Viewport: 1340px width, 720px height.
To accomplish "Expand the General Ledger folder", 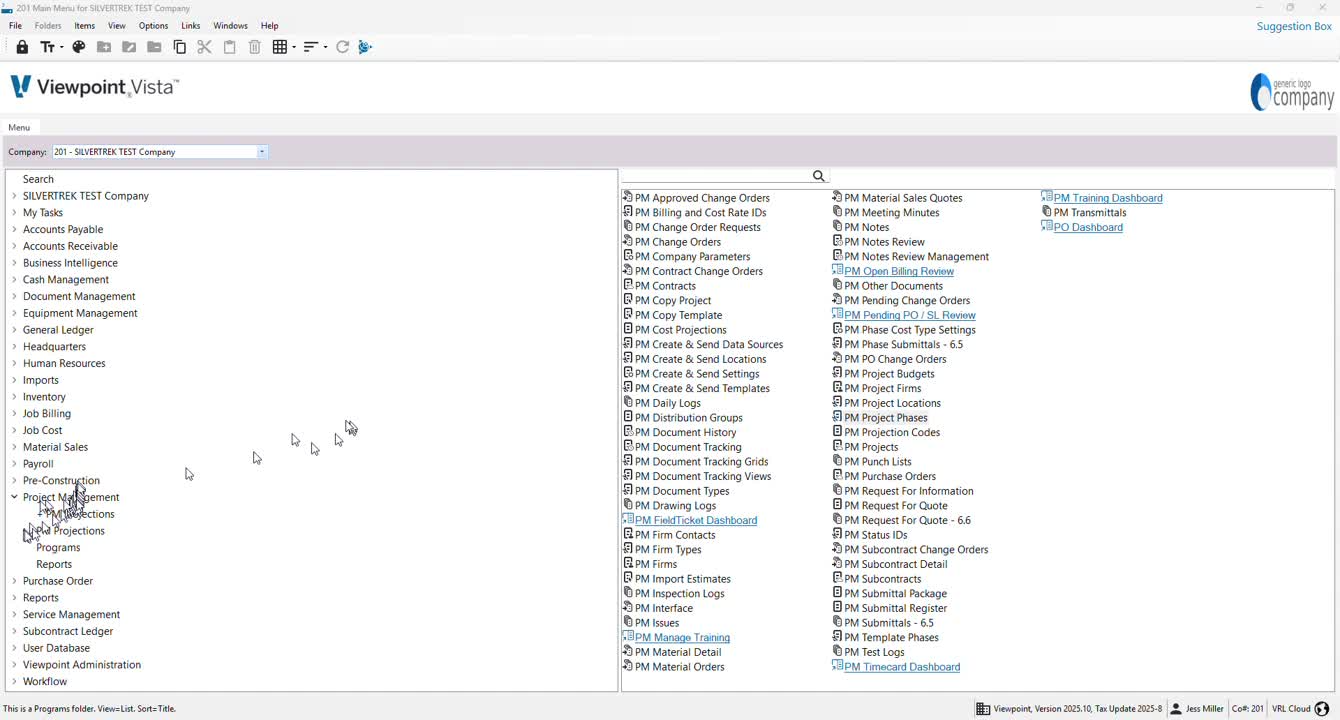I will tap(14, 330).
